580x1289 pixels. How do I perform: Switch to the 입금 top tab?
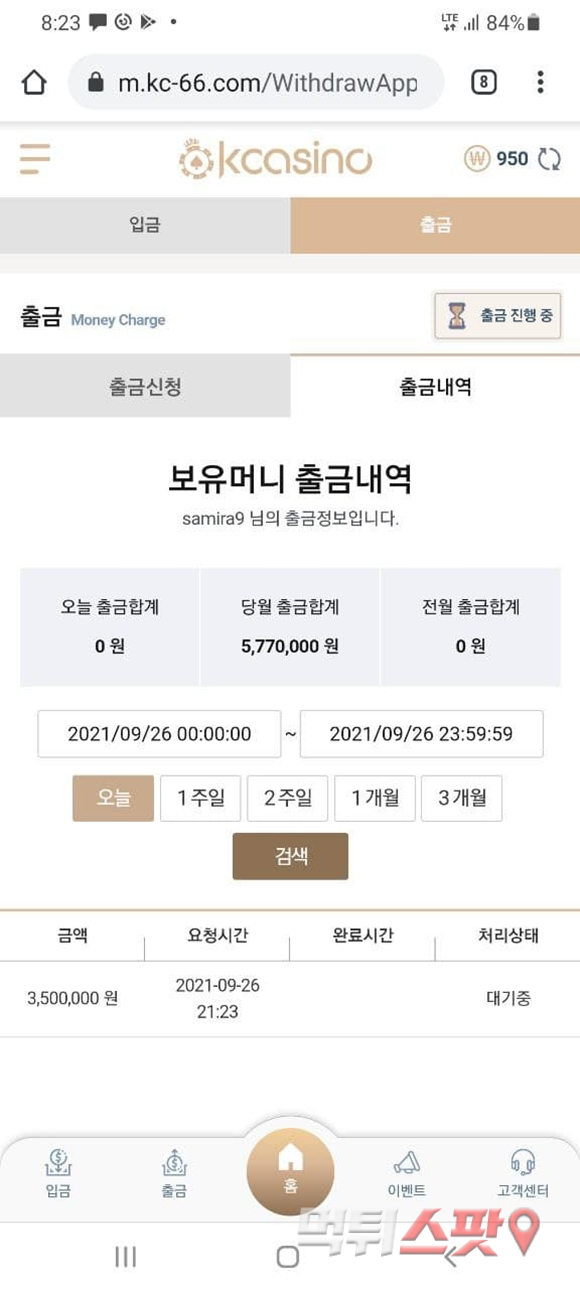pos(145,225)
